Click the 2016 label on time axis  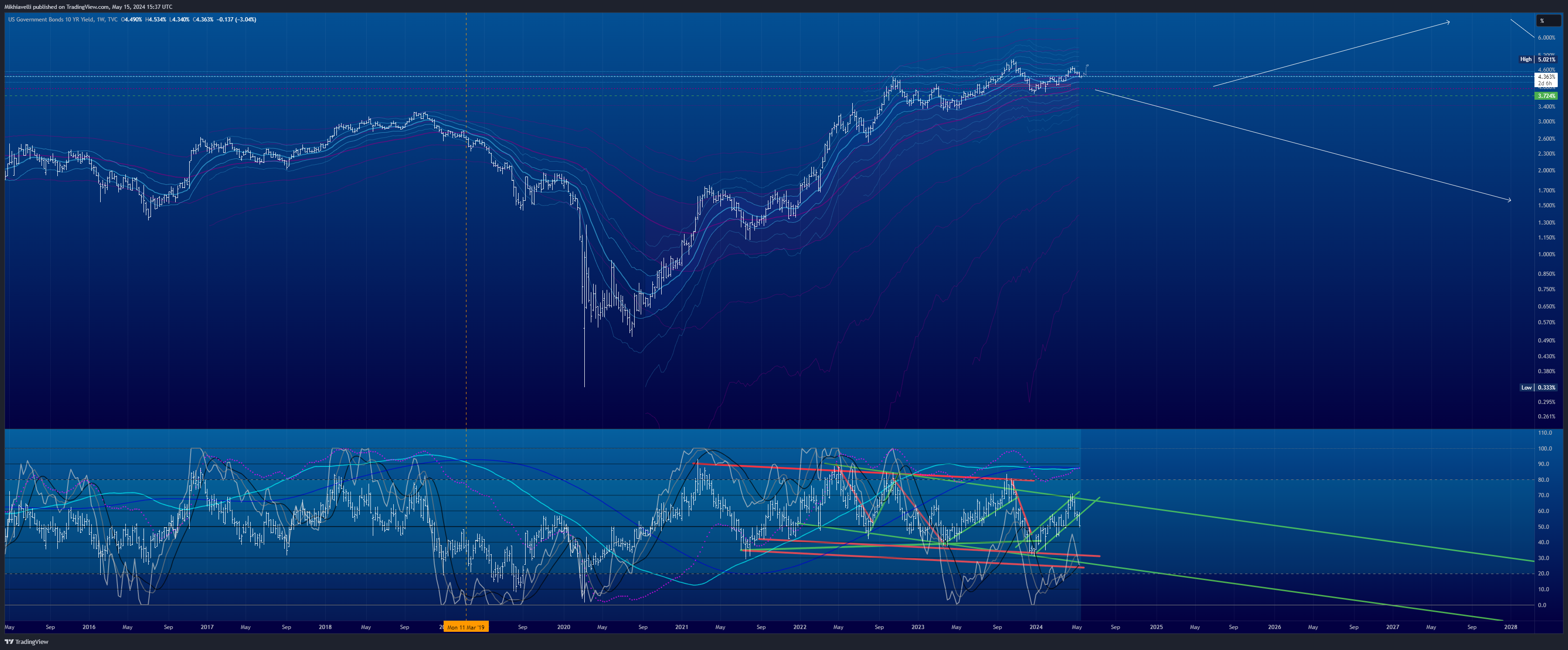point(89,627)
